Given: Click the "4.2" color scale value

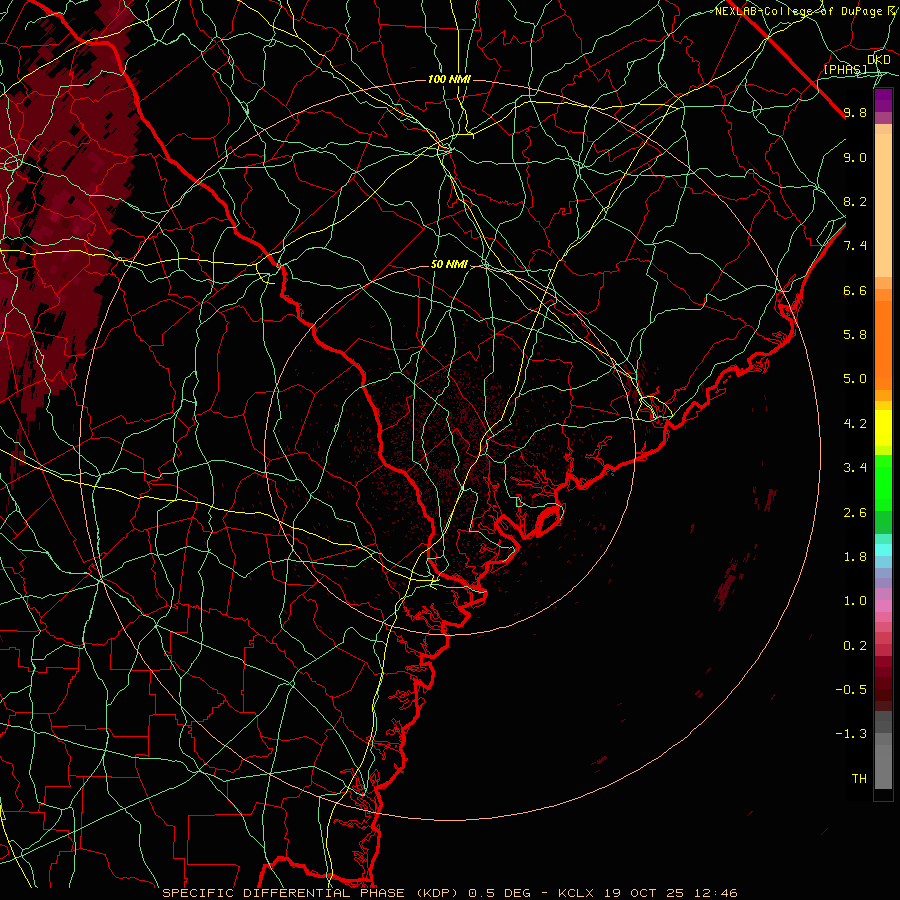Looking at the screenshot, I should 855,424.
